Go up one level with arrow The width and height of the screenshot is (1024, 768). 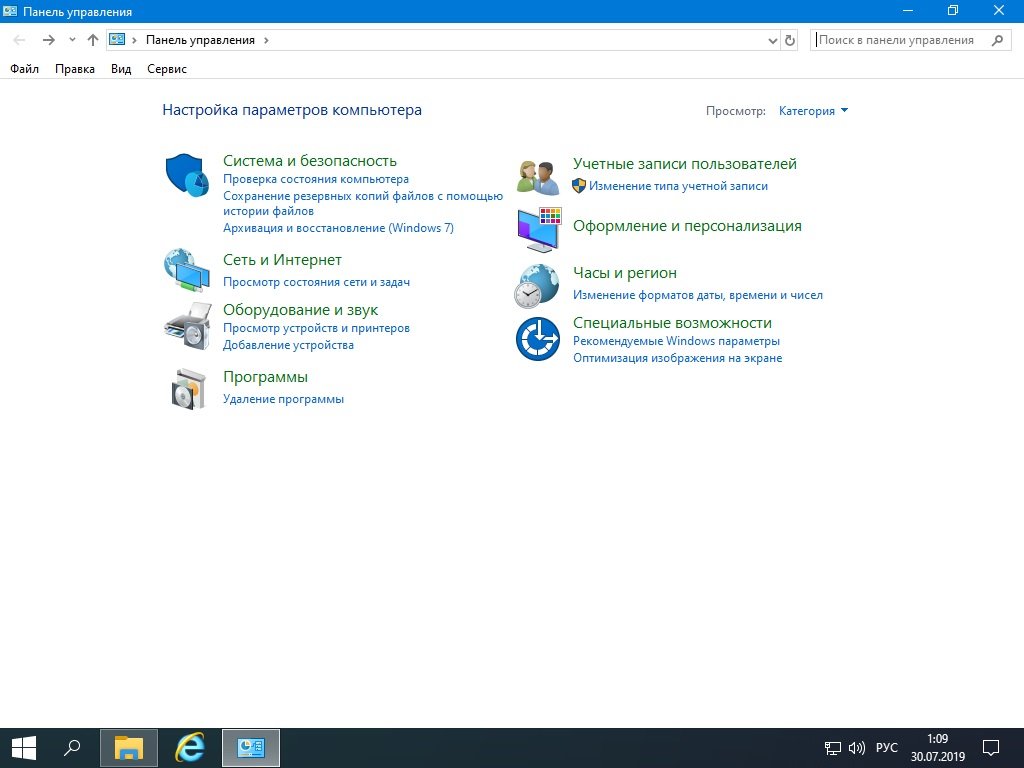[93, 40]
